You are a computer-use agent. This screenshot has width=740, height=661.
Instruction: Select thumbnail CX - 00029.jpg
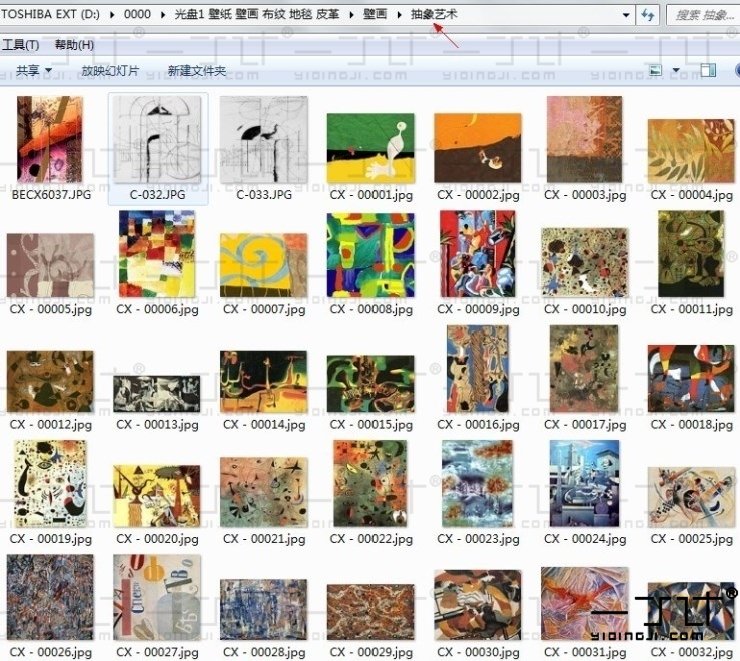(x=370, y=612)
